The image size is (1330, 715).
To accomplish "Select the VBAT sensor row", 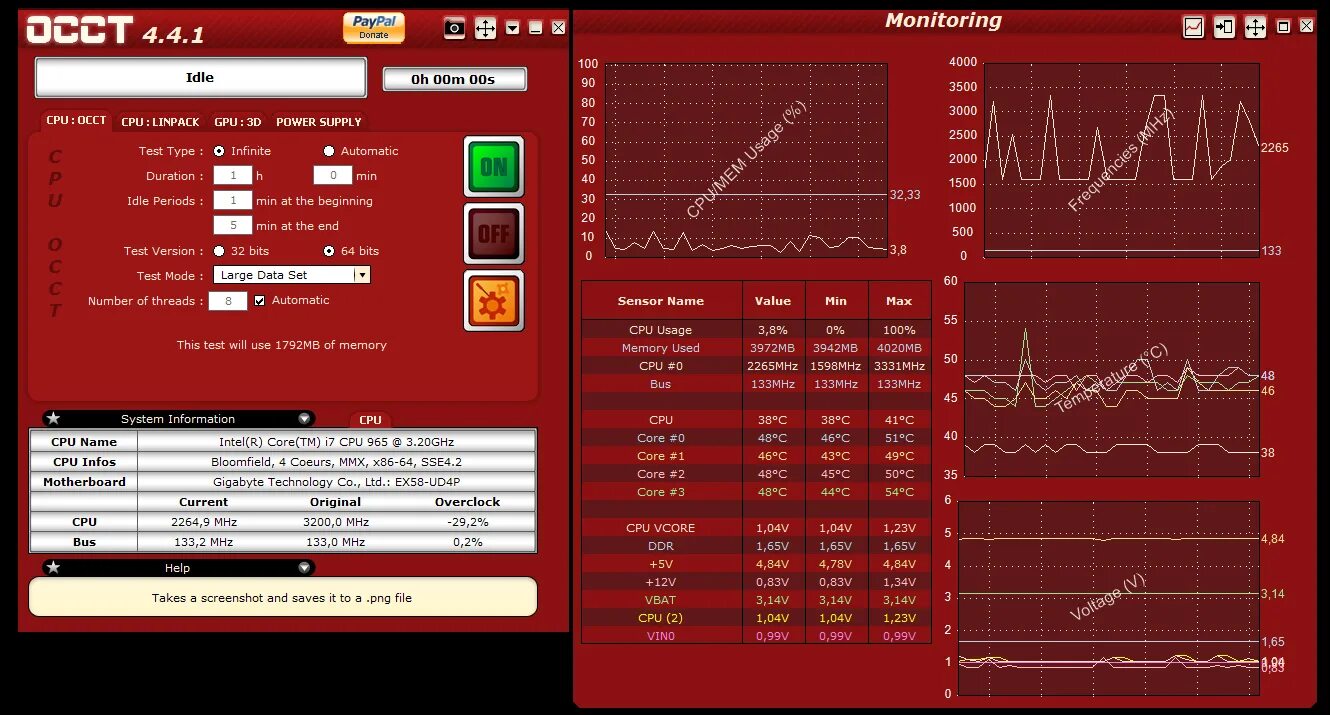I will (756, 600).
